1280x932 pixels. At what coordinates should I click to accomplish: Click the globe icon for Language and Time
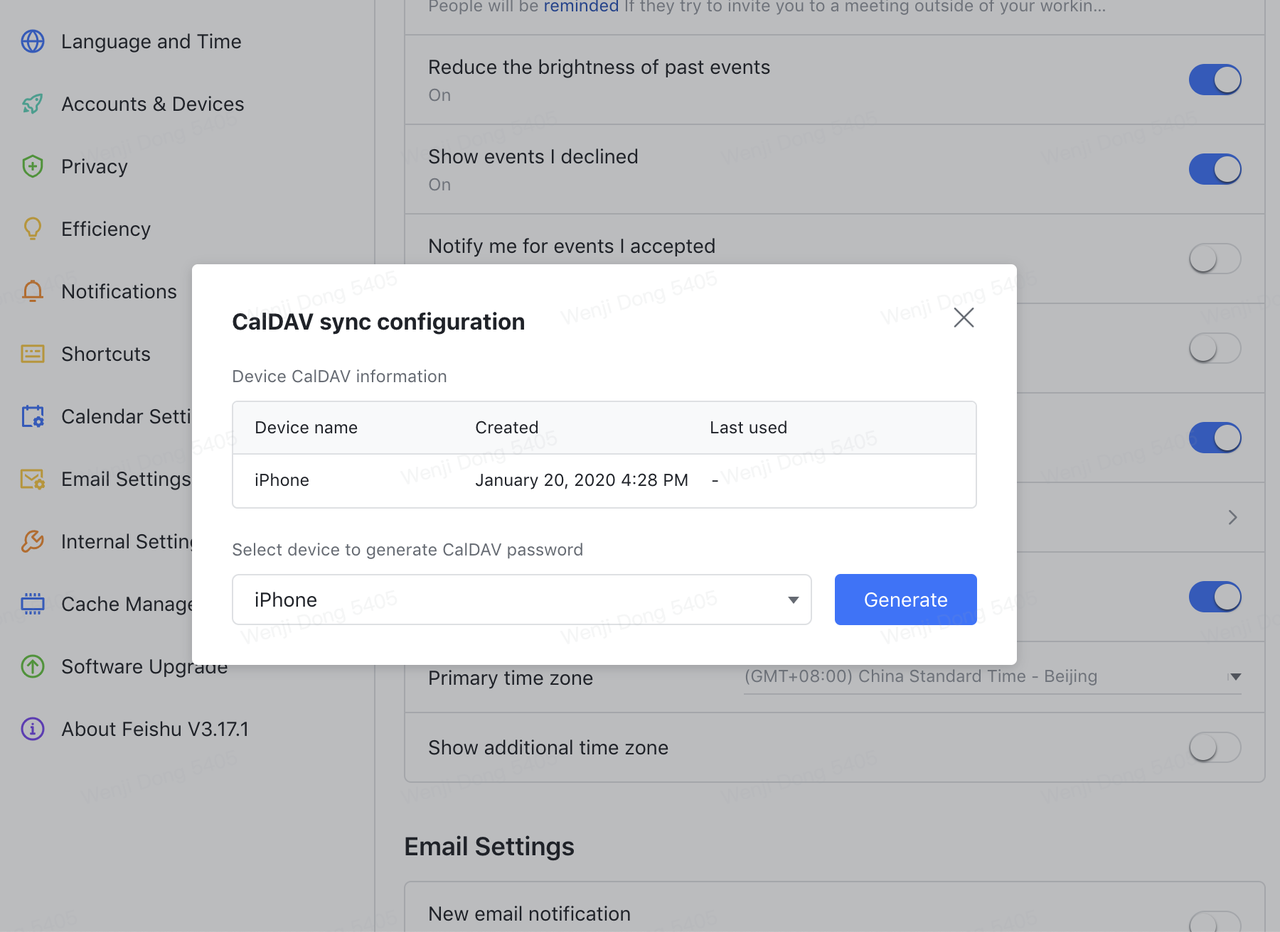pyautogui.click(x=33, y=41)
